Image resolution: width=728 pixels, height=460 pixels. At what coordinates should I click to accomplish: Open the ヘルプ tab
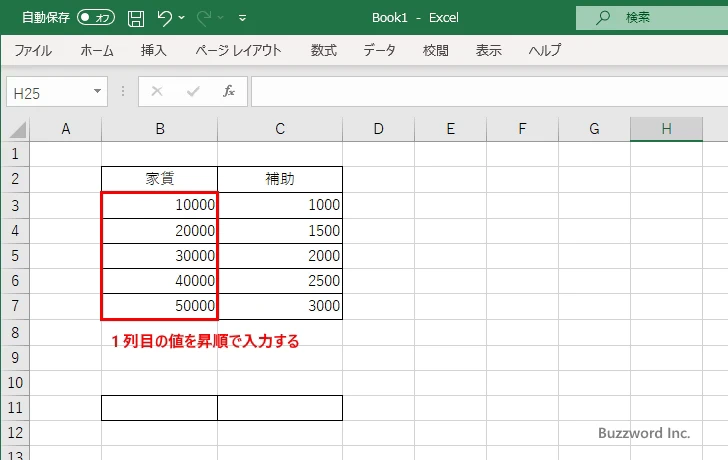pos(545,50)
